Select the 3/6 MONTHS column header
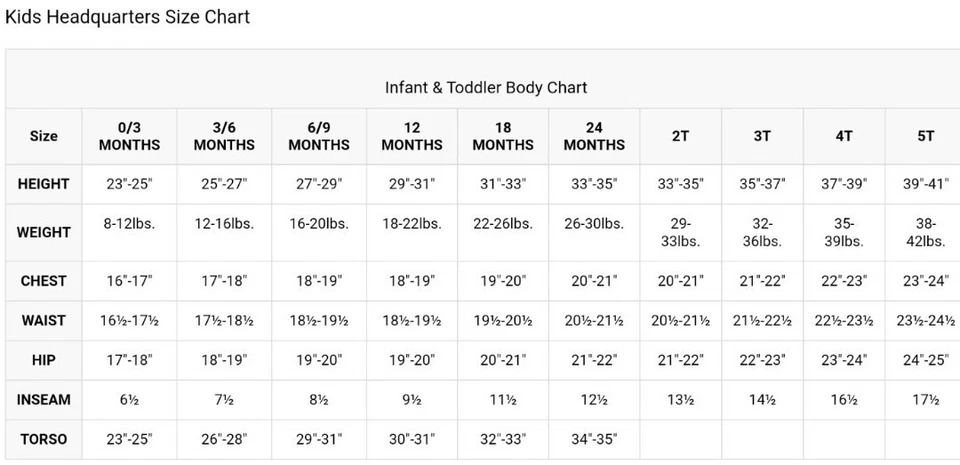The image size is (960, 465). (x=224, y=136)
